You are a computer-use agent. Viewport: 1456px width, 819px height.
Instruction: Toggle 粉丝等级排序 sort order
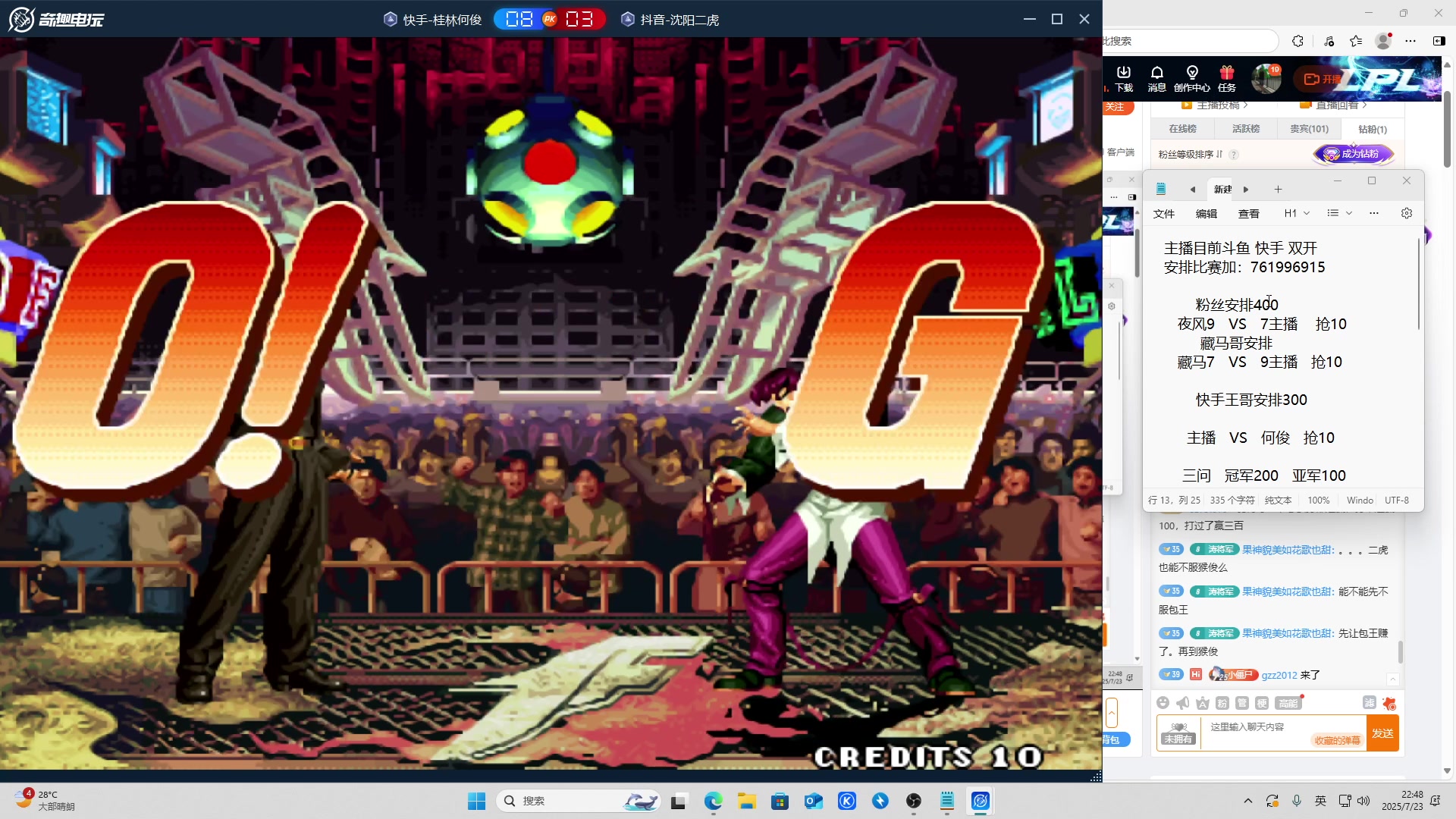[x=1190, y=154]
